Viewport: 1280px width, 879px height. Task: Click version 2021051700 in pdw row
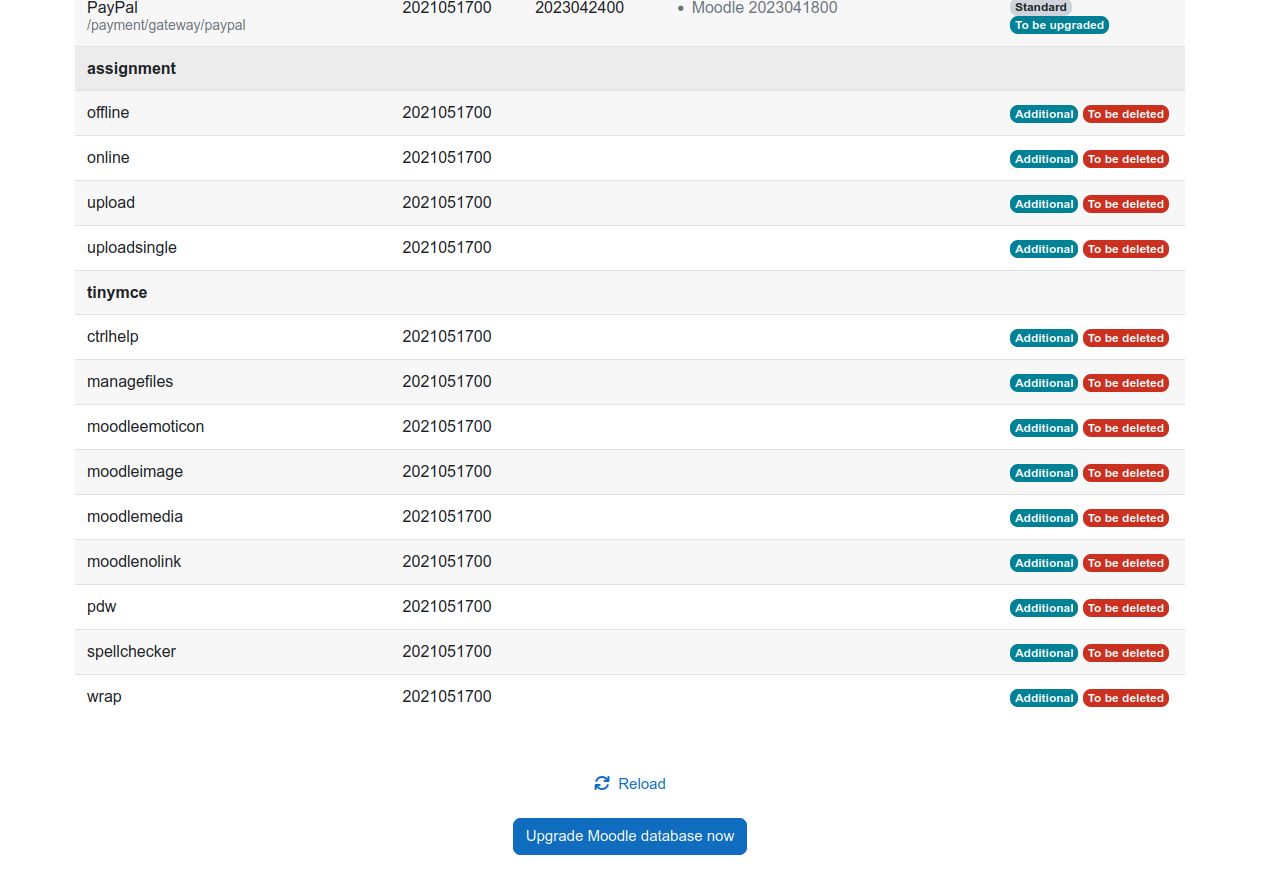[x=447, y=607]
